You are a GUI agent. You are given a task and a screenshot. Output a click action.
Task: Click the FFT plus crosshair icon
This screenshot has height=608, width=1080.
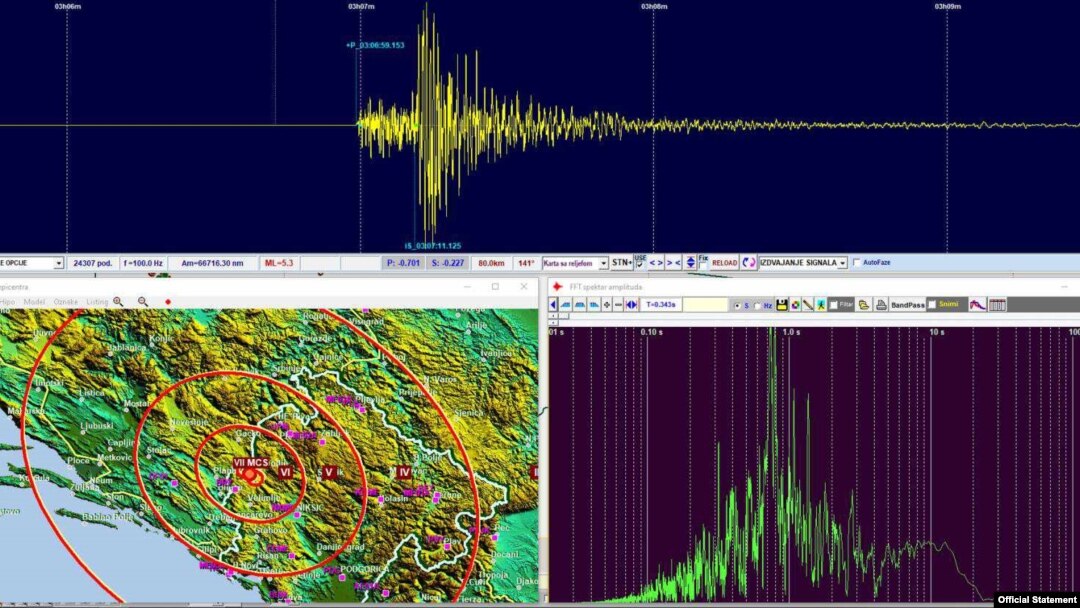pos(607,304)
